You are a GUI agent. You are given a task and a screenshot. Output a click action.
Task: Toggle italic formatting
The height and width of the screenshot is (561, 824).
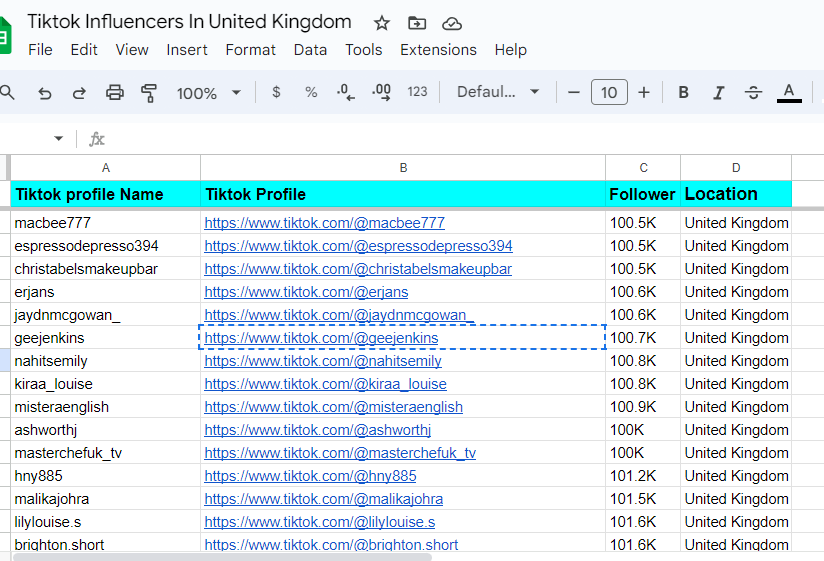point(718,93)
